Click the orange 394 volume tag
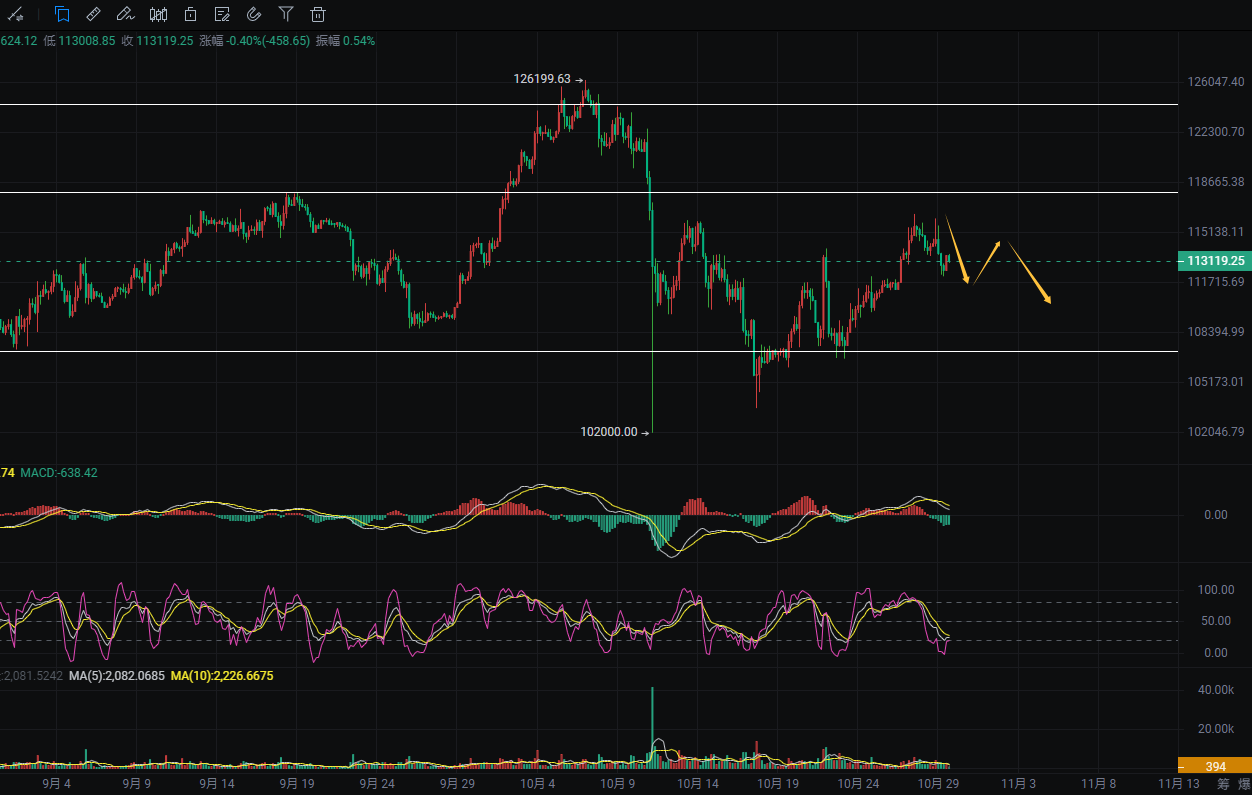Image resolution: width=1252 pixels, height=795 pixels. [1215, 766]
